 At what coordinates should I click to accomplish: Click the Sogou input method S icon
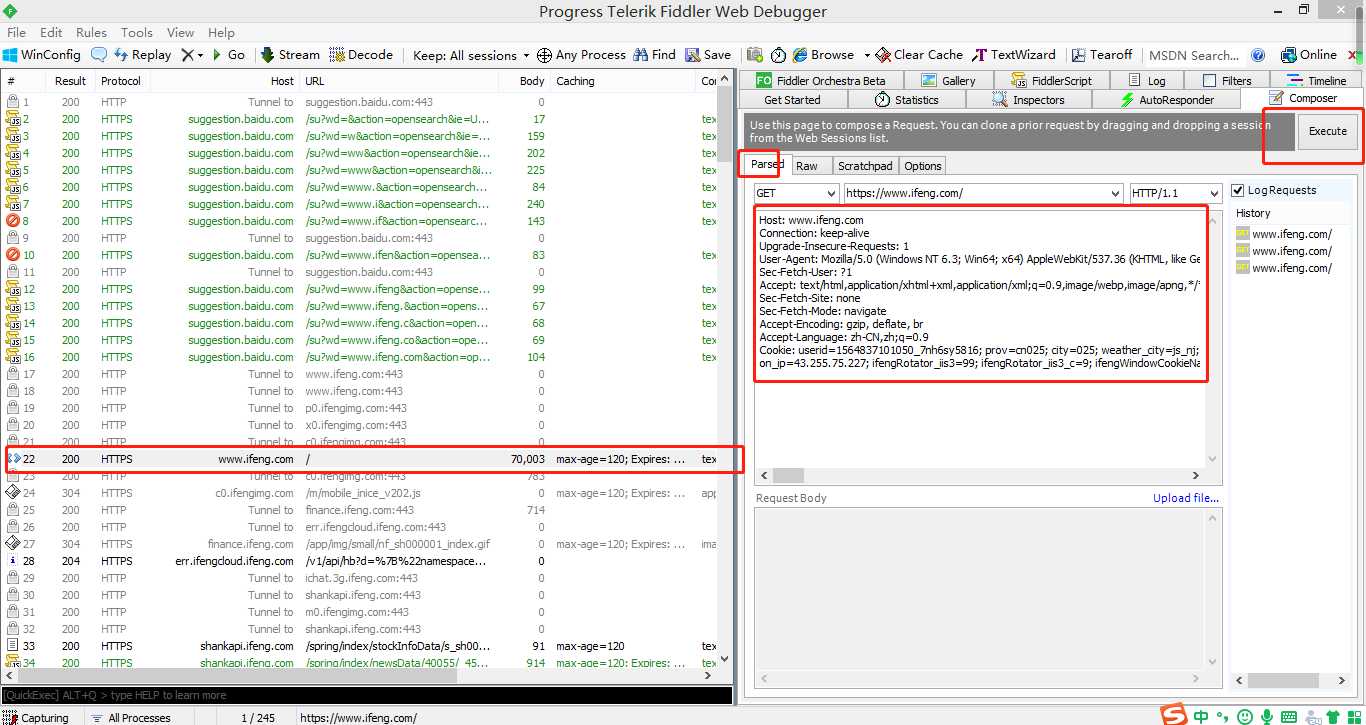click(x=1174, y=716)
